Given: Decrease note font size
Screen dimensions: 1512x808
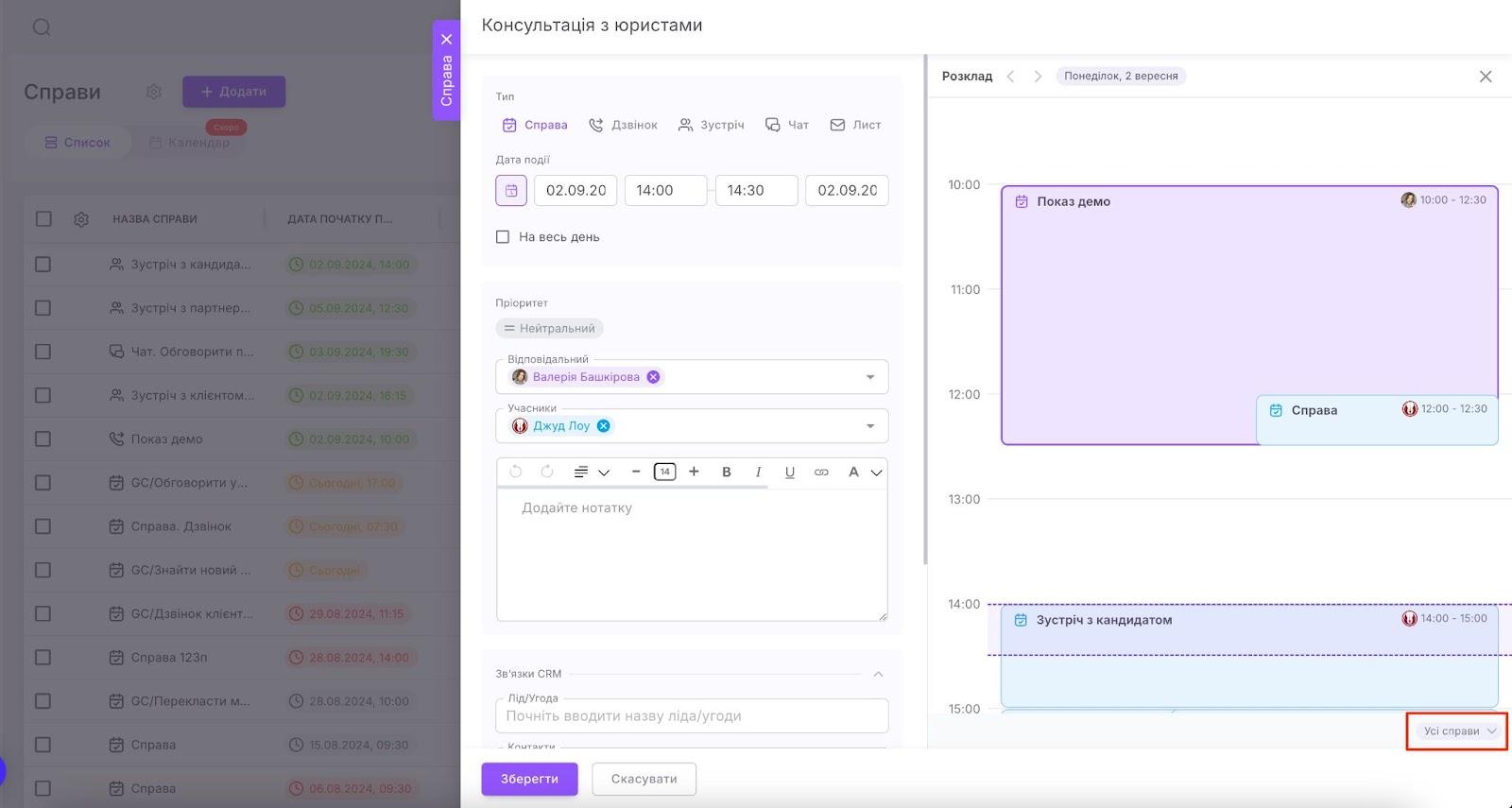Looking at the screenshot, I should click(x=636, y=472).
